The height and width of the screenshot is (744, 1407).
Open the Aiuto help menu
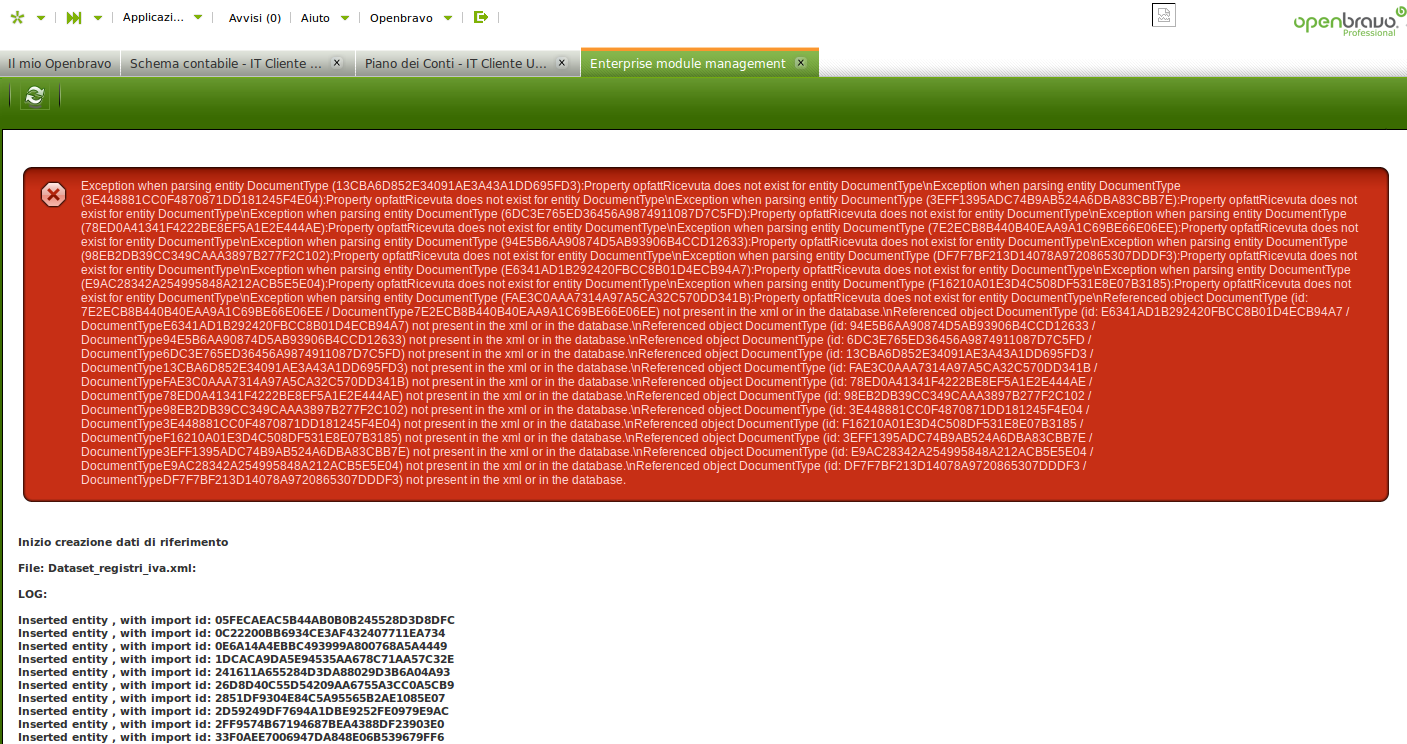tap(315, 18)
